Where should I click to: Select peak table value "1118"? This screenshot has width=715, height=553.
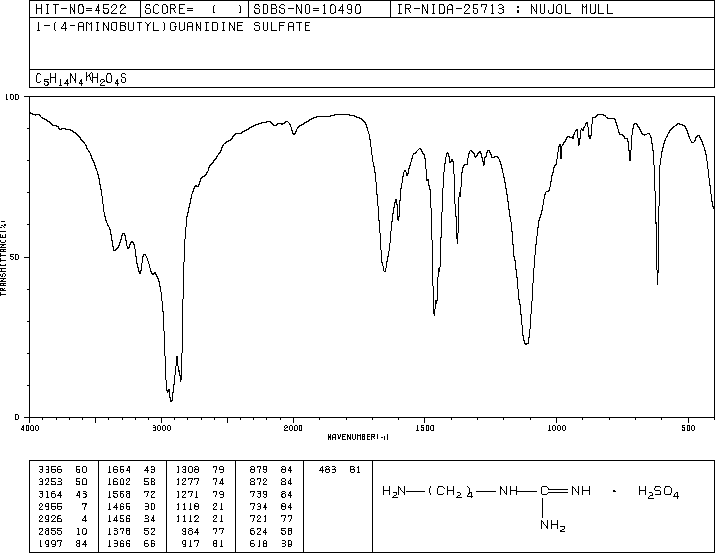click(187, 506)
